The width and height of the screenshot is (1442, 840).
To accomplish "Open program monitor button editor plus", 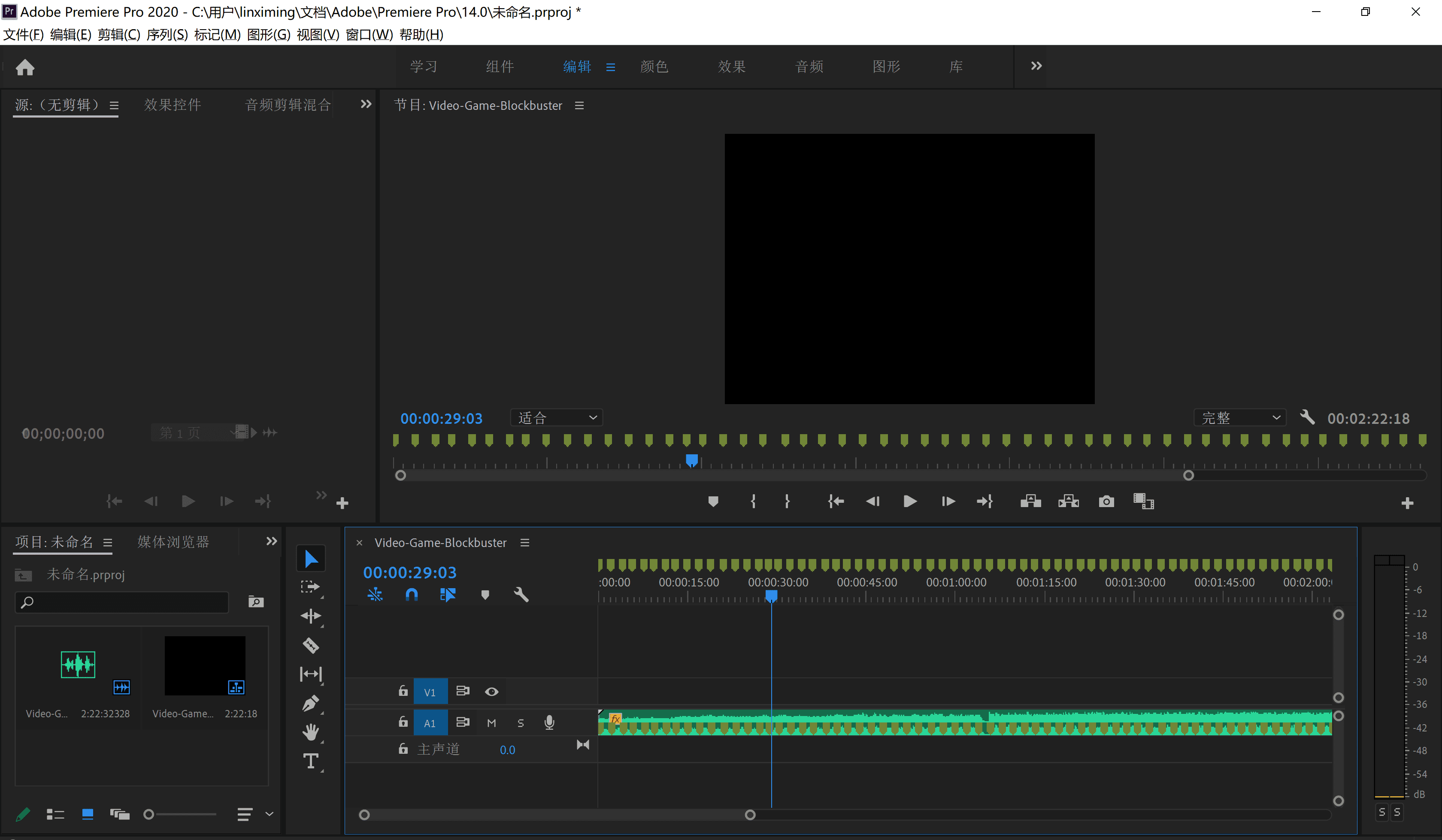I will 1407,503.
